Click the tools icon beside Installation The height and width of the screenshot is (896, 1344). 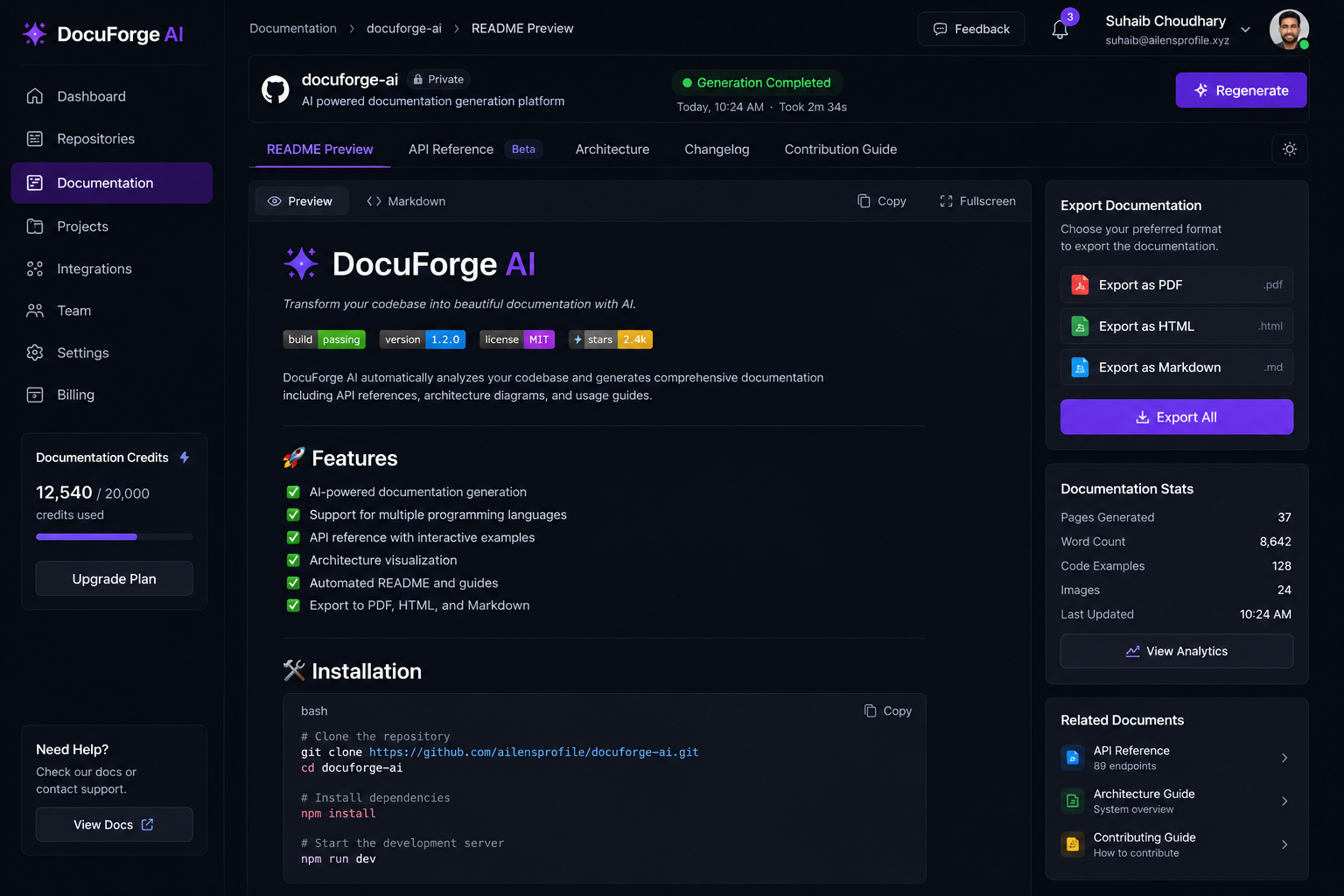click(x=294, y=670)
